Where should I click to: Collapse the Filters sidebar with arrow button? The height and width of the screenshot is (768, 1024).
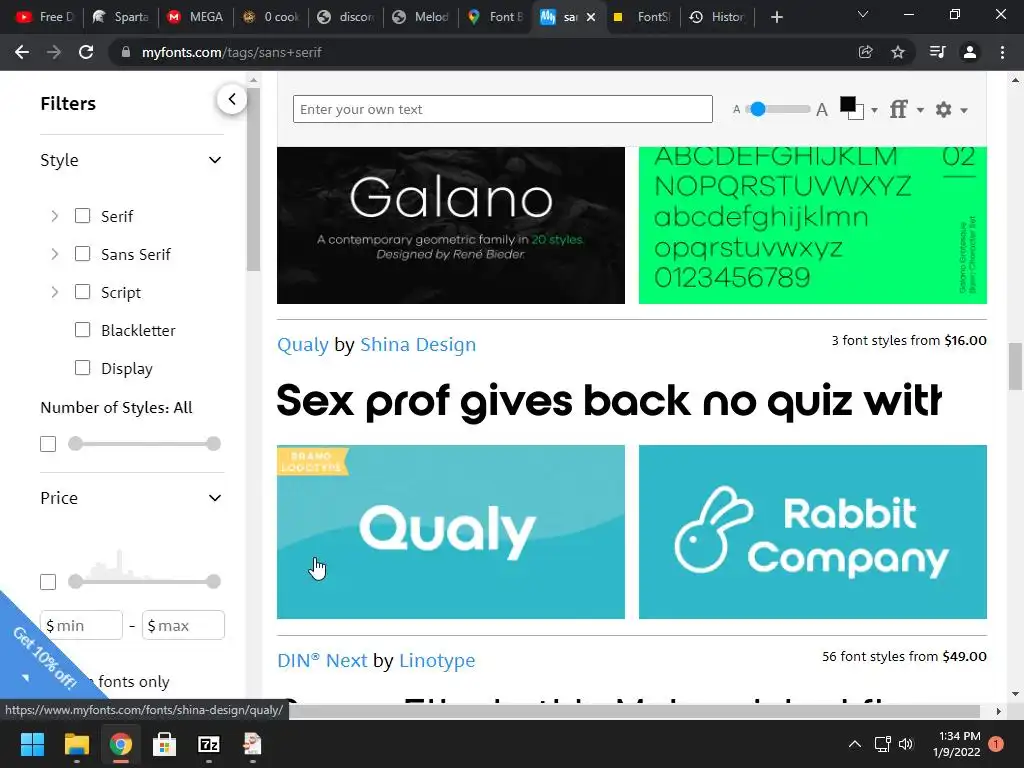[x=232, y=99]
